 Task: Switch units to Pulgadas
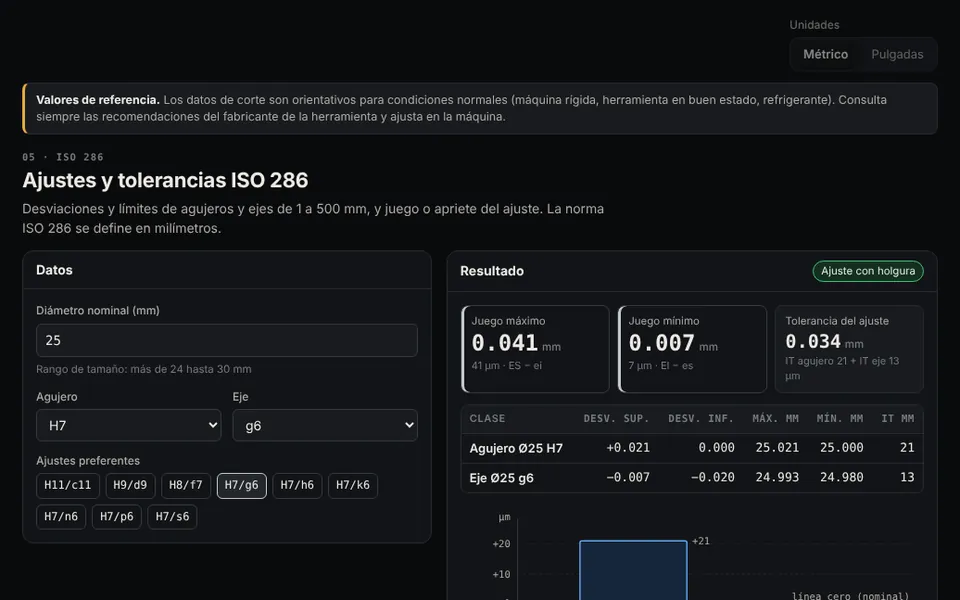(897, 54)
